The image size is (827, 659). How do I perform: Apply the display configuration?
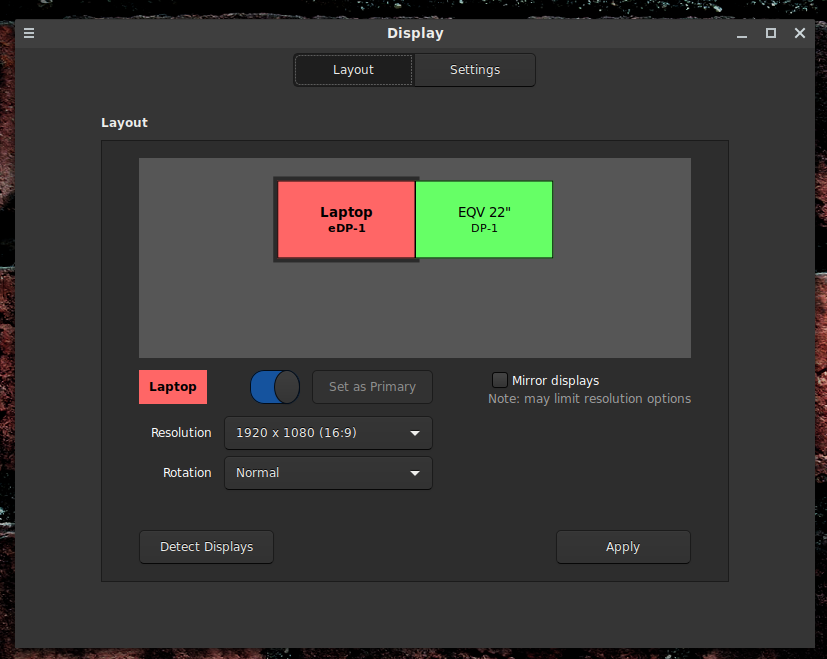tap(623, 547)
